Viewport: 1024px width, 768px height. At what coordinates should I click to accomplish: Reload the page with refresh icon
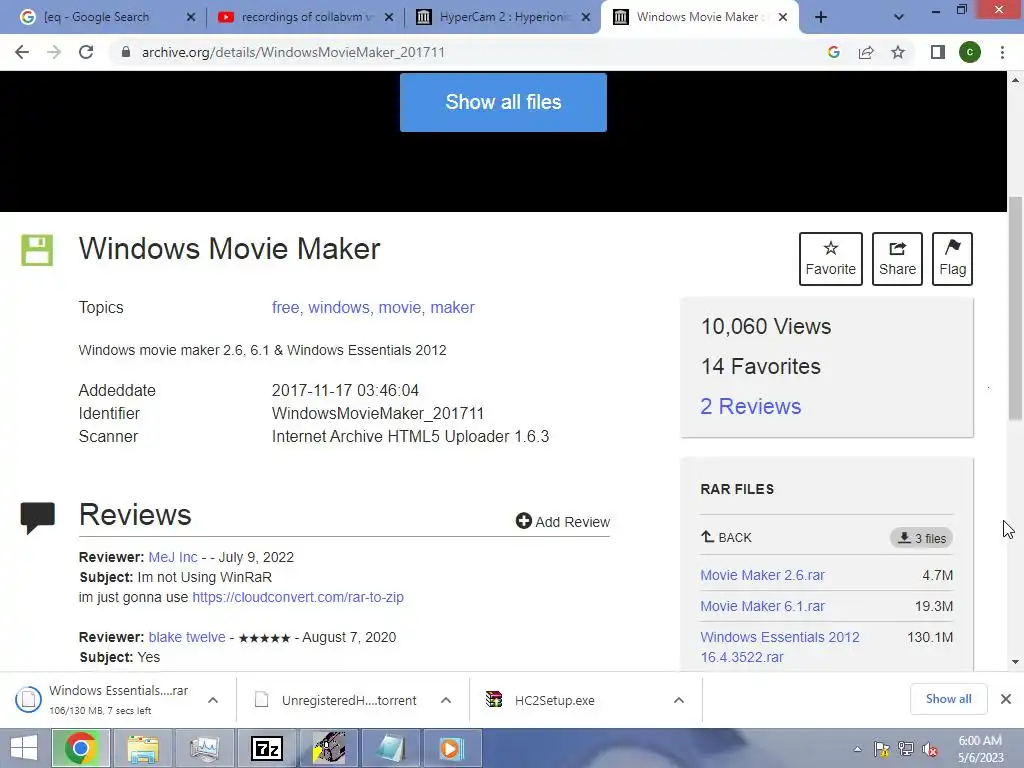click(86, 52)
